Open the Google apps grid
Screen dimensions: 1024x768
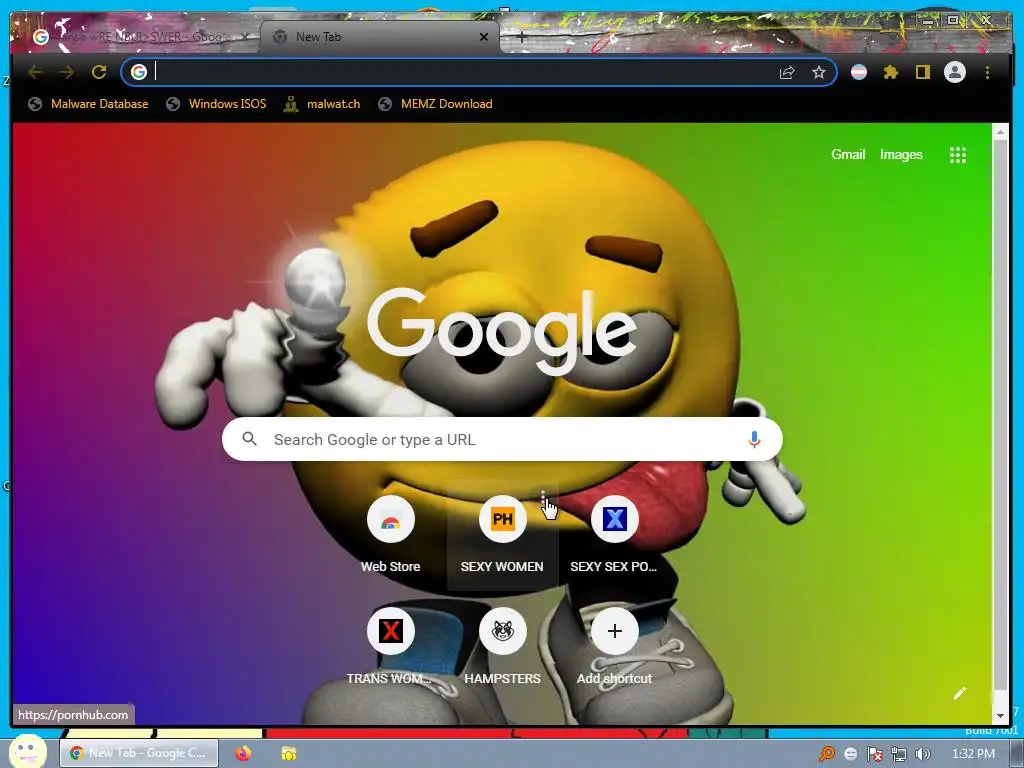click(x=957, y=155)
